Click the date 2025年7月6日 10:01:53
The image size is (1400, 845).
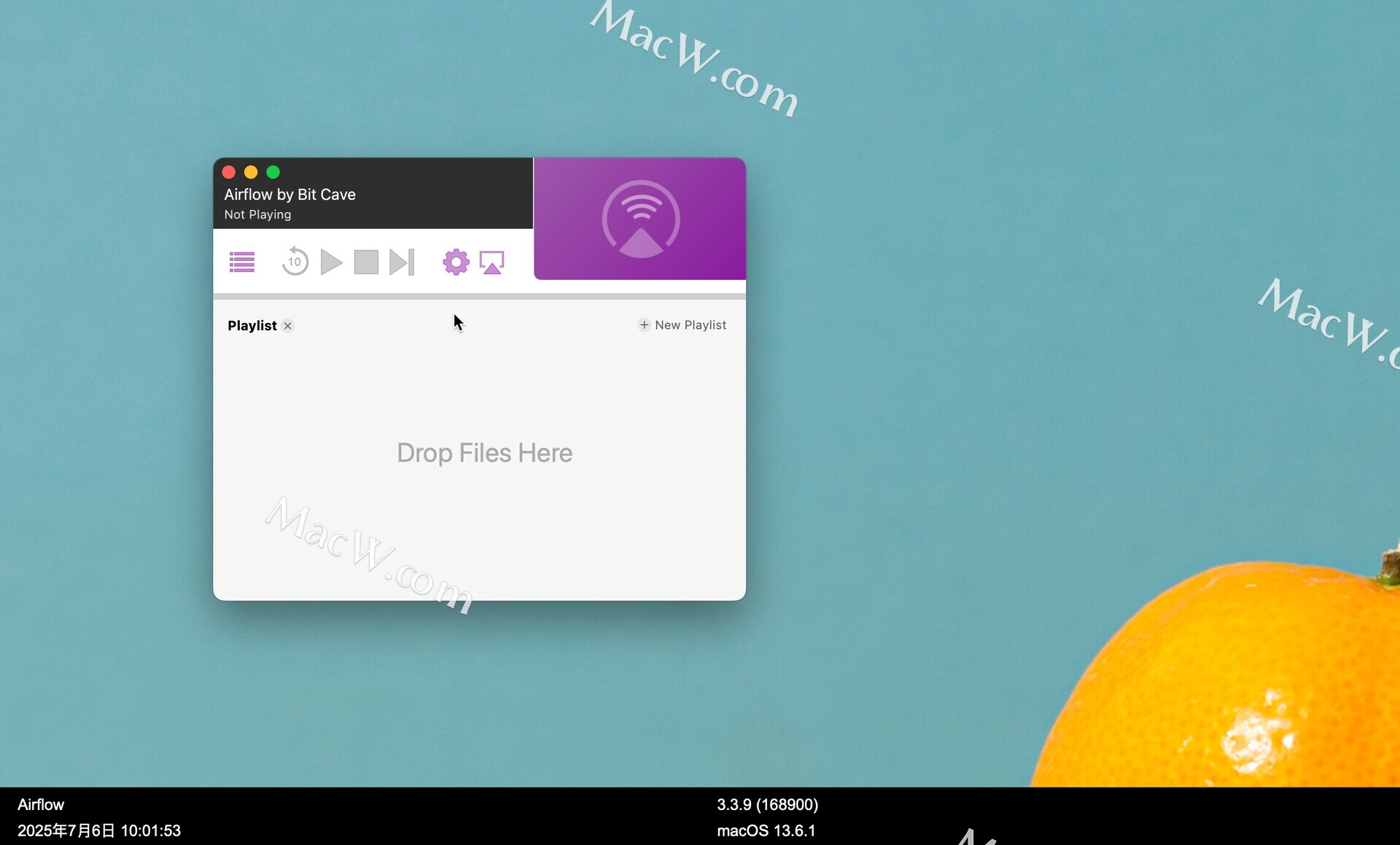99,830
